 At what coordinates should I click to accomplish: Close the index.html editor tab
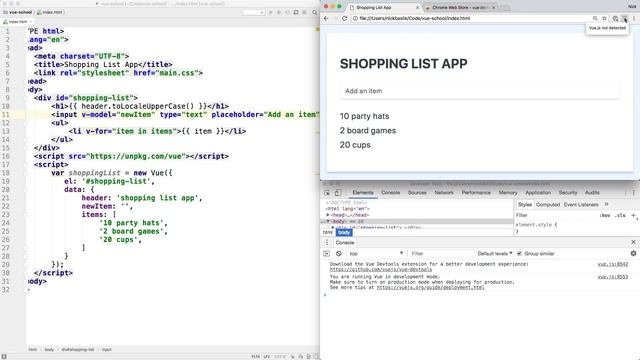click(x=31, y=22)
